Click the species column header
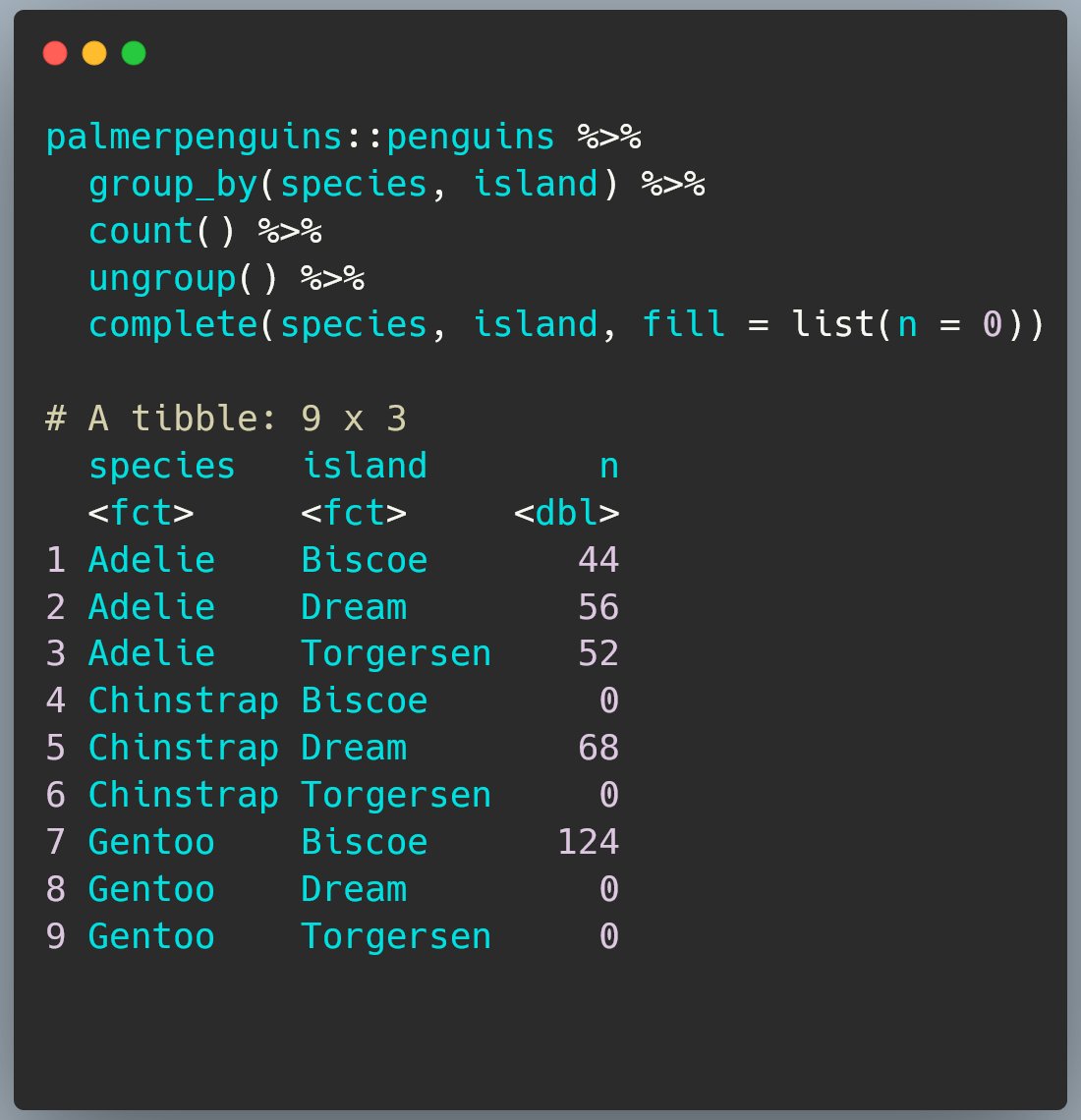This screenshot has height=1120, width=1081. click(x=162, y=467)
